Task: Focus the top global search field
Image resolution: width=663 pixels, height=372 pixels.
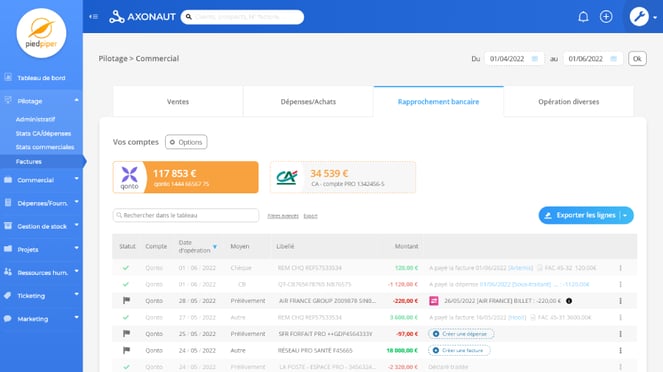Action: 242,17
